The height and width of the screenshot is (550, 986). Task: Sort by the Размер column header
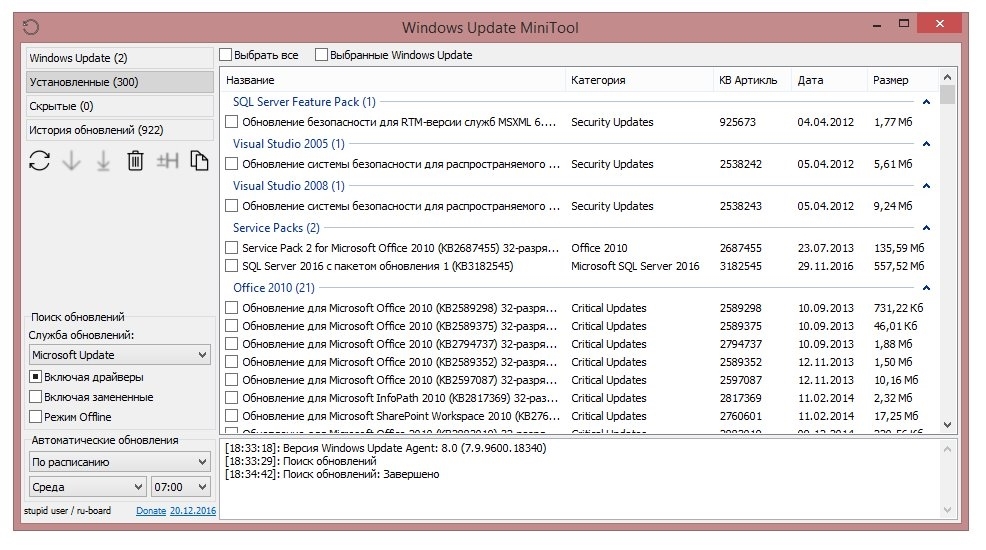pyautogui.click(x=902, y=80)
